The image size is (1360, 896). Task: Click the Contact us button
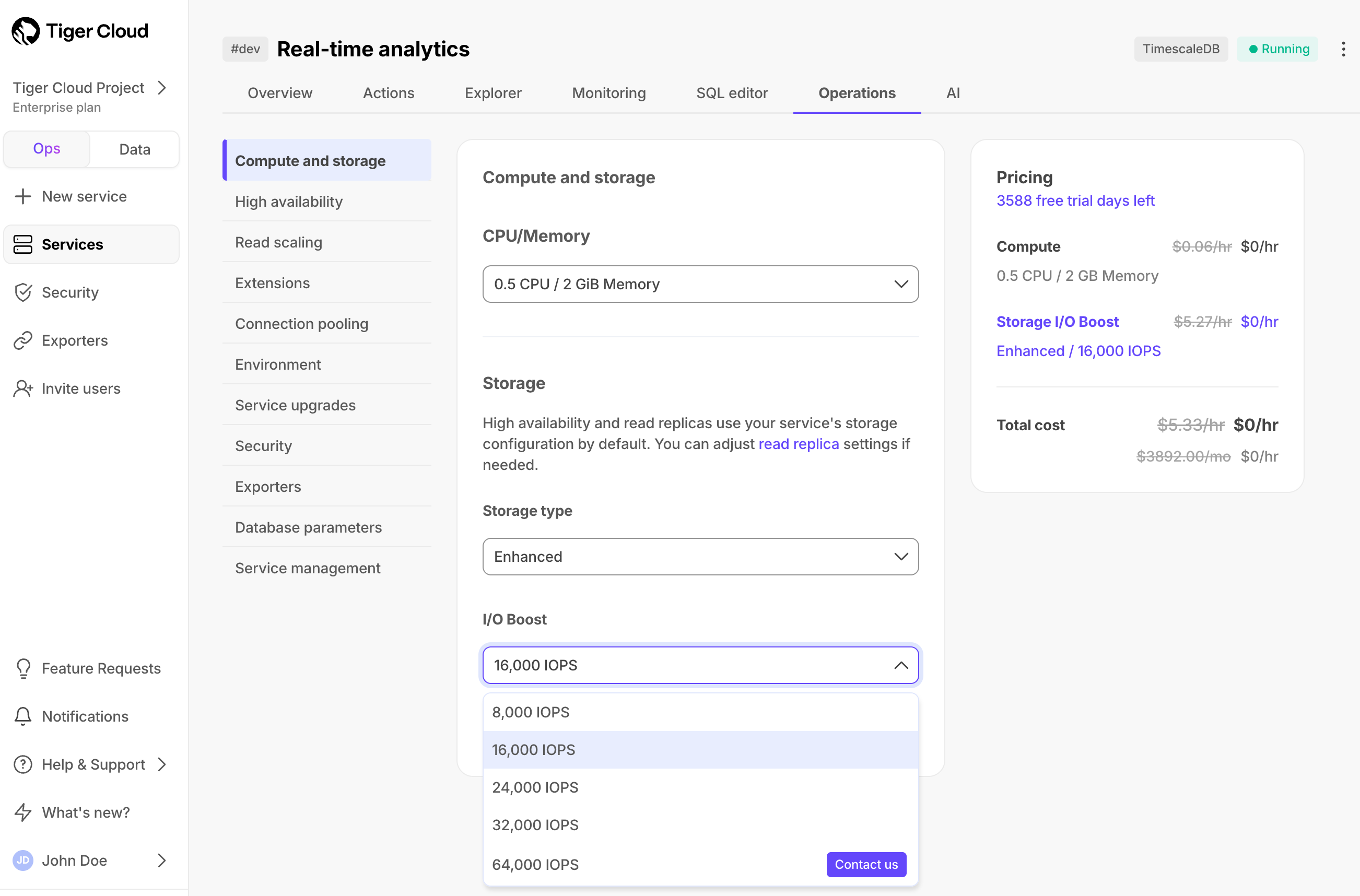pyautogui.click(x=866, y=865)
